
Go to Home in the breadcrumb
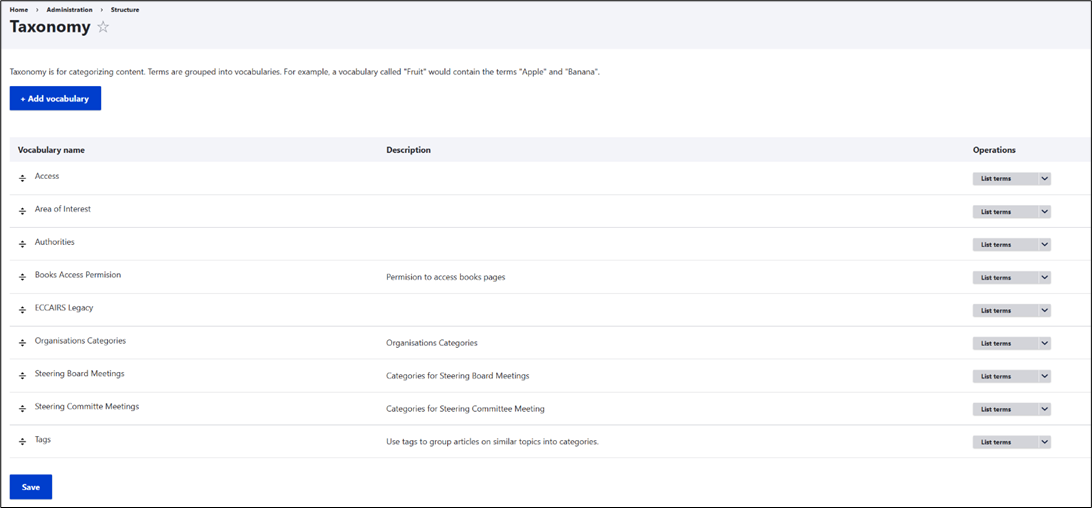click(19, 9)
